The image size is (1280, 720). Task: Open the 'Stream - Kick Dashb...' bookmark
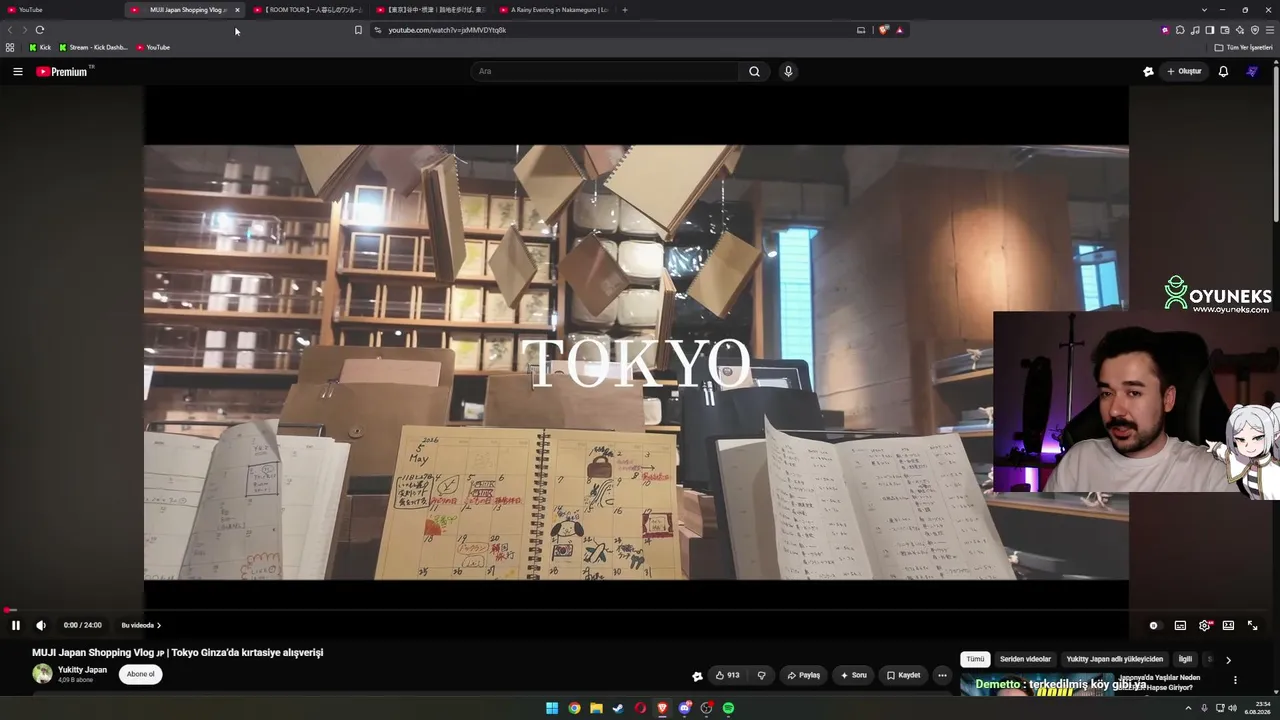point(93,47)
